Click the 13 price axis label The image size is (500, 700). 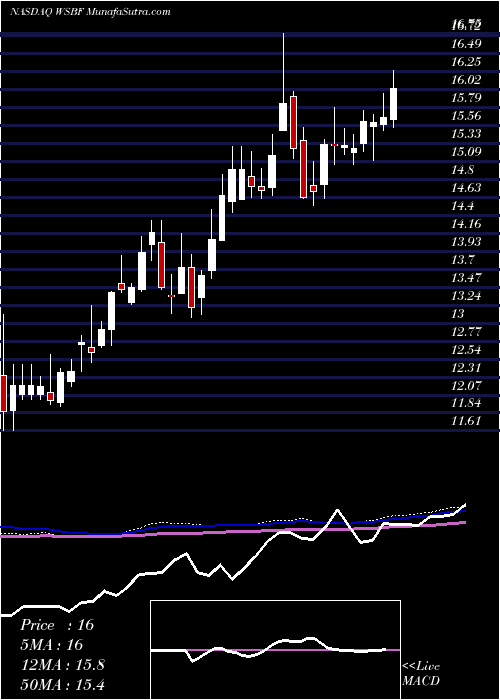(458, 314)
